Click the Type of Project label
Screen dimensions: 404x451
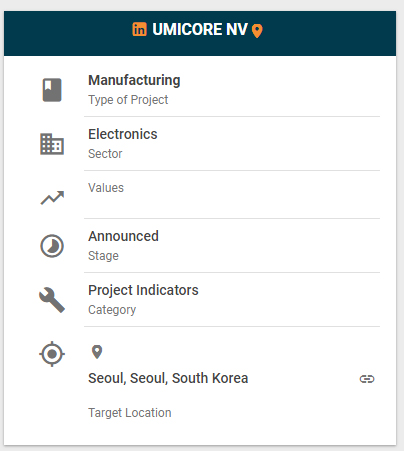tap(128, 100)
